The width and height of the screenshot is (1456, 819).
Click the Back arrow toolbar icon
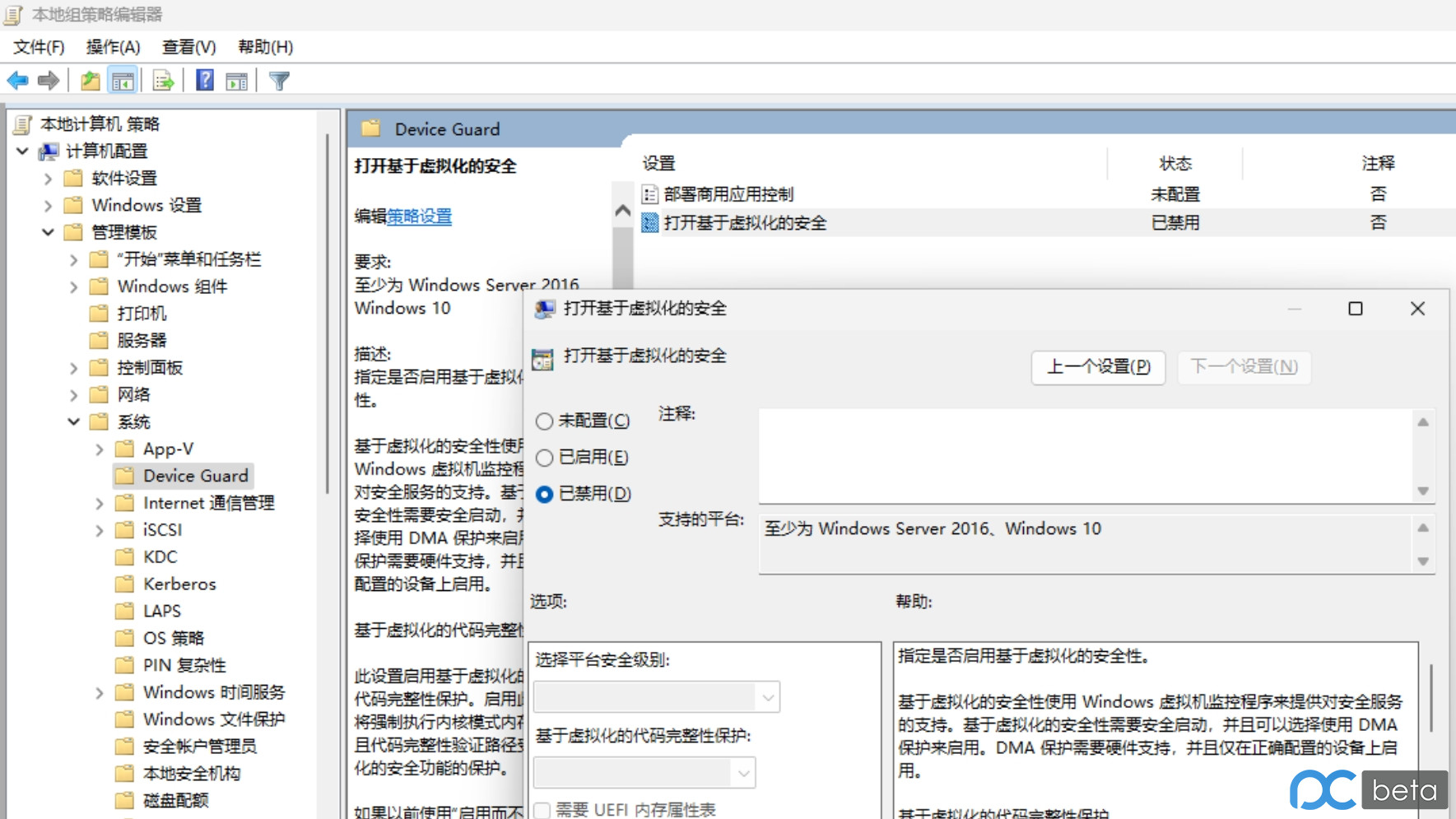[x=17, y=81]
